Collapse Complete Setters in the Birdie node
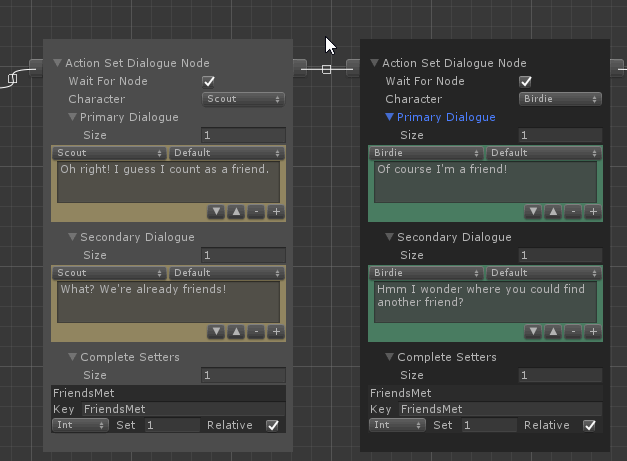627x461 pixels. 389,357
